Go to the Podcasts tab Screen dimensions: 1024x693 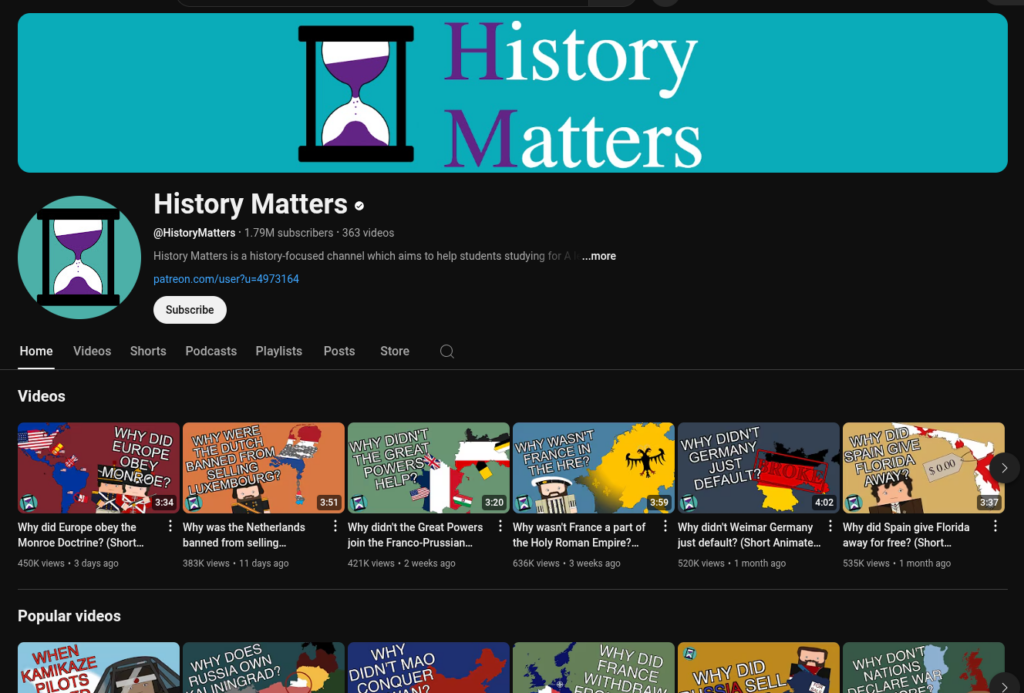point(211,351)
